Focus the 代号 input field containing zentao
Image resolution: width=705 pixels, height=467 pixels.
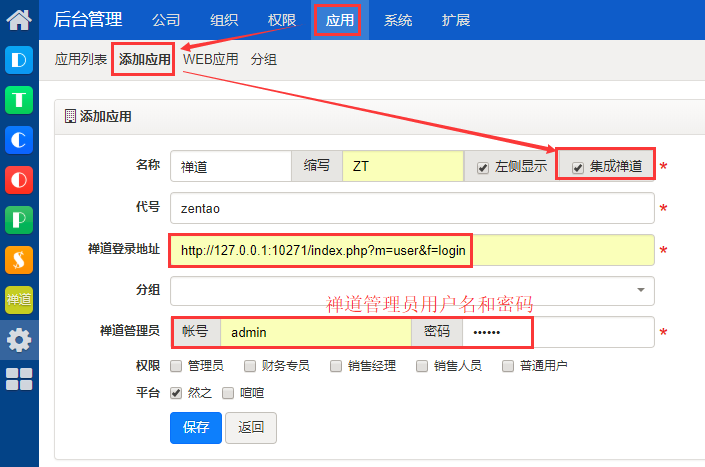[x=412, y=208]
